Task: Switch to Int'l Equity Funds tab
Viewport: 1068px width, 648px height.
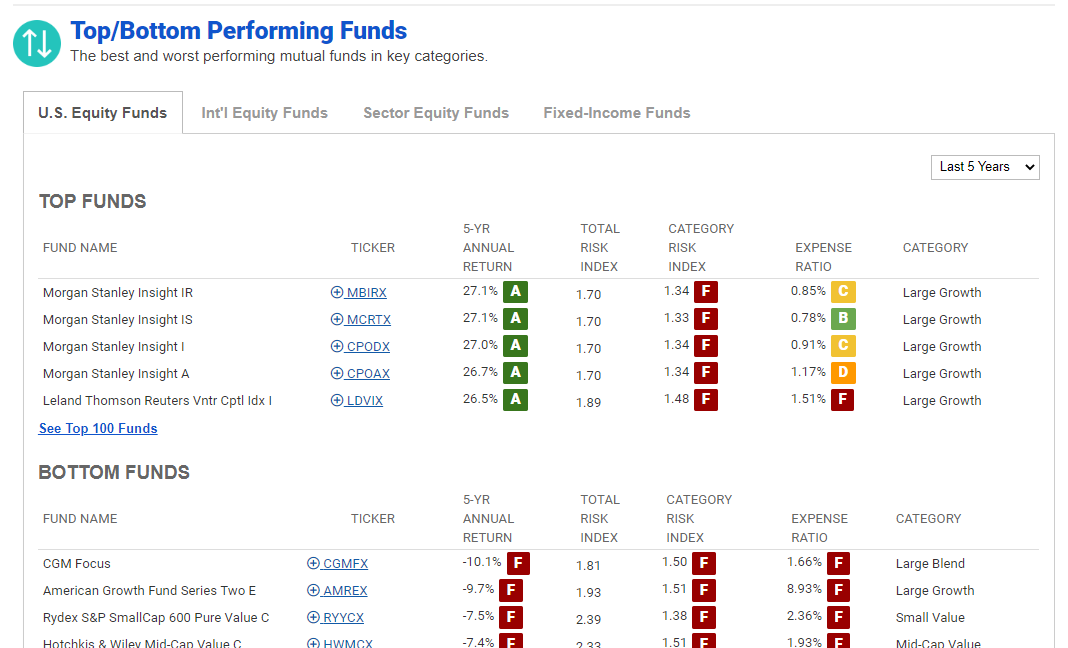Action: click(x=264, y=113)
